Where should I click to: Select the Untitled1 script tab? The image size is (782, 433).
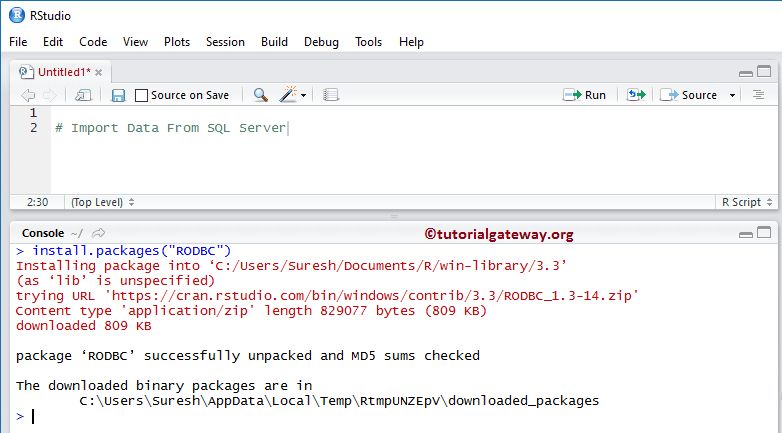coord(64,72)
